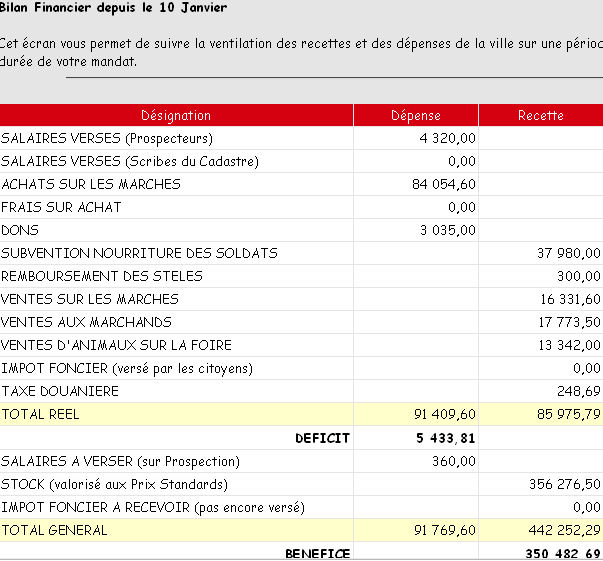Click the 13 342,00 revenue value

click(570, 345)
